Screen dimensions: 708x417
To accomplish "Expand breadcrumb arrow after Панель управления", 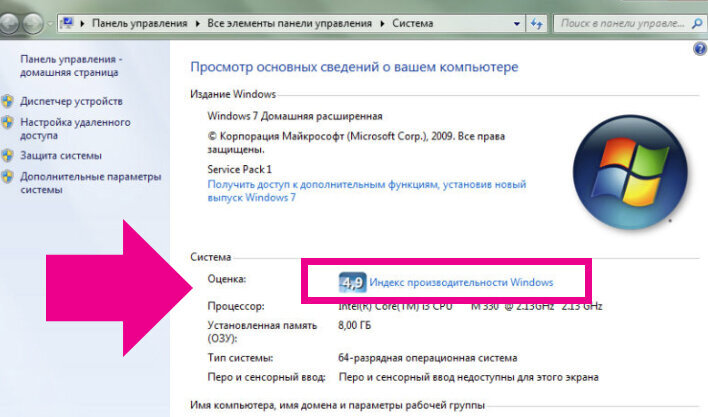I will [x=197, y=23].
